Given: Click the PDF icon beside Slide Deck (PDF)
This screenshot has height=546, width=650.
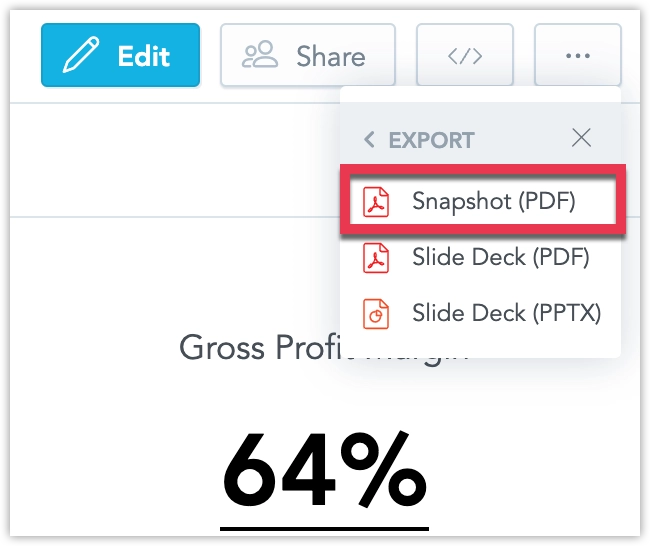Looking at the screenshot, I should 376,258.
